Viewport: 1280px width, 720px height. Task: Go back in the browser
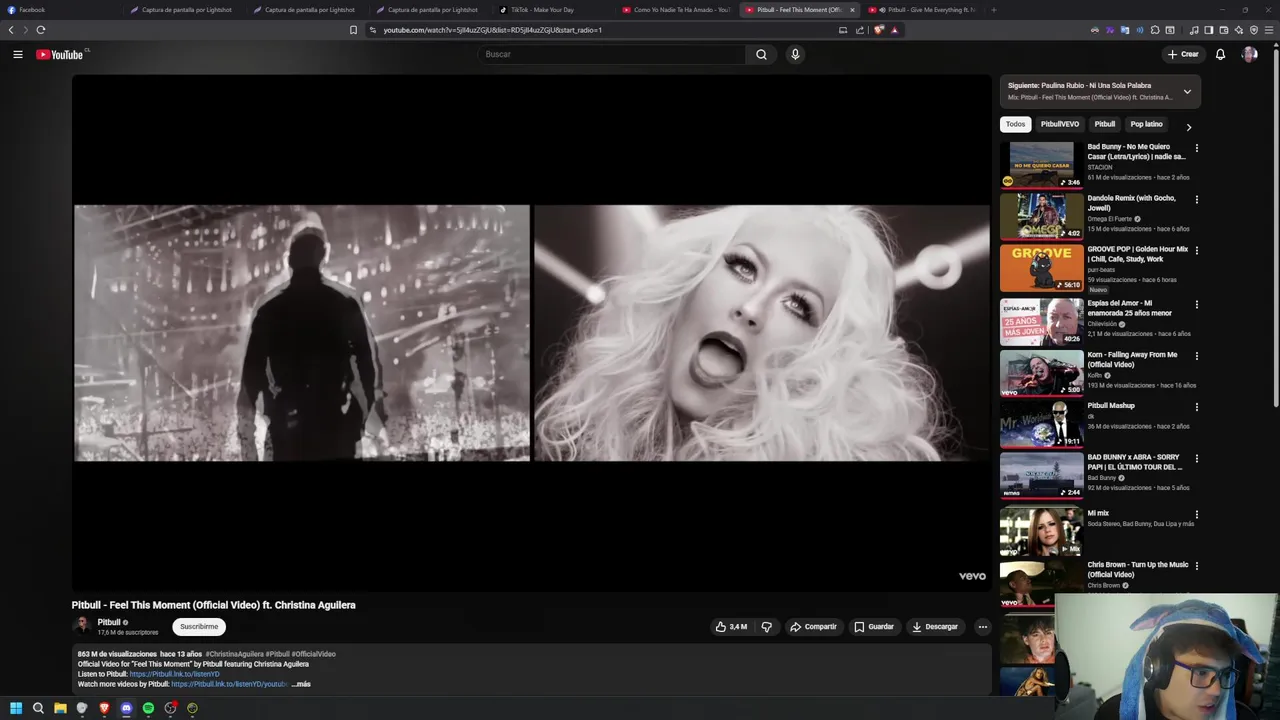pos(11,30)
